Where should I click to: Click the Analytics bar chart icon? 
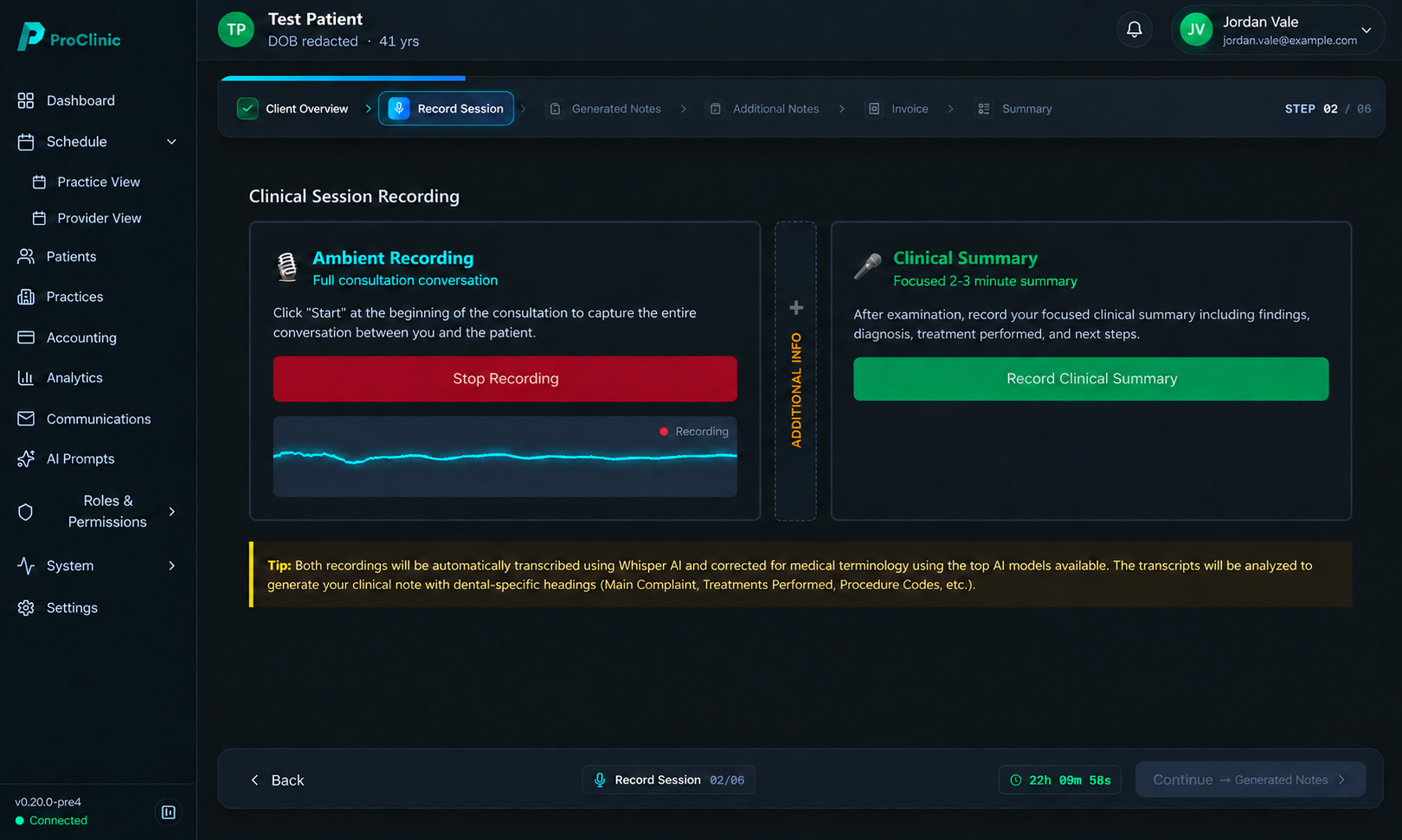(26, 378)
